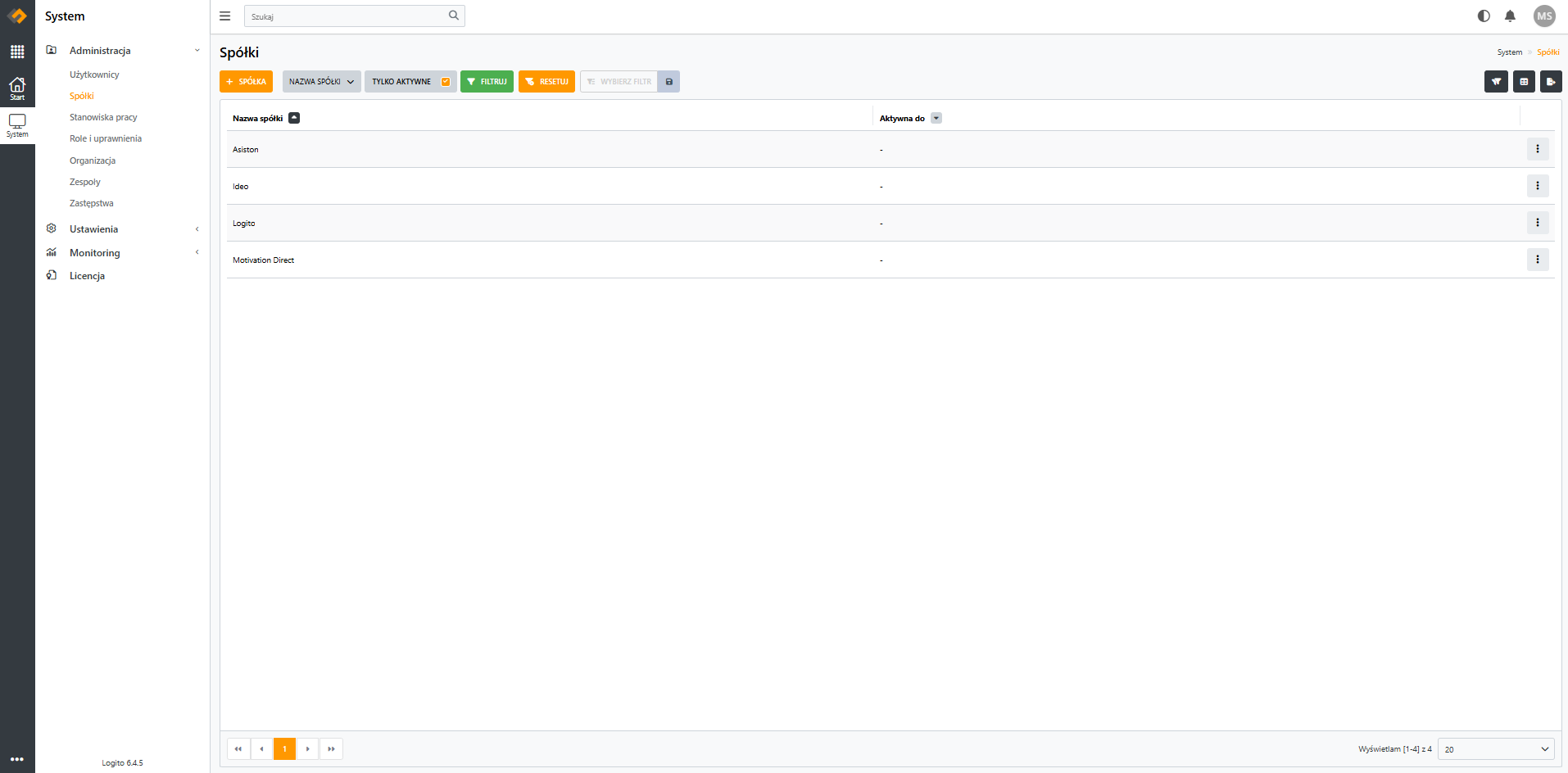This screenshot has height=773, width=1568.
Task: Open row actions menu for Ideo
Action: click(x=1538, y=186)
